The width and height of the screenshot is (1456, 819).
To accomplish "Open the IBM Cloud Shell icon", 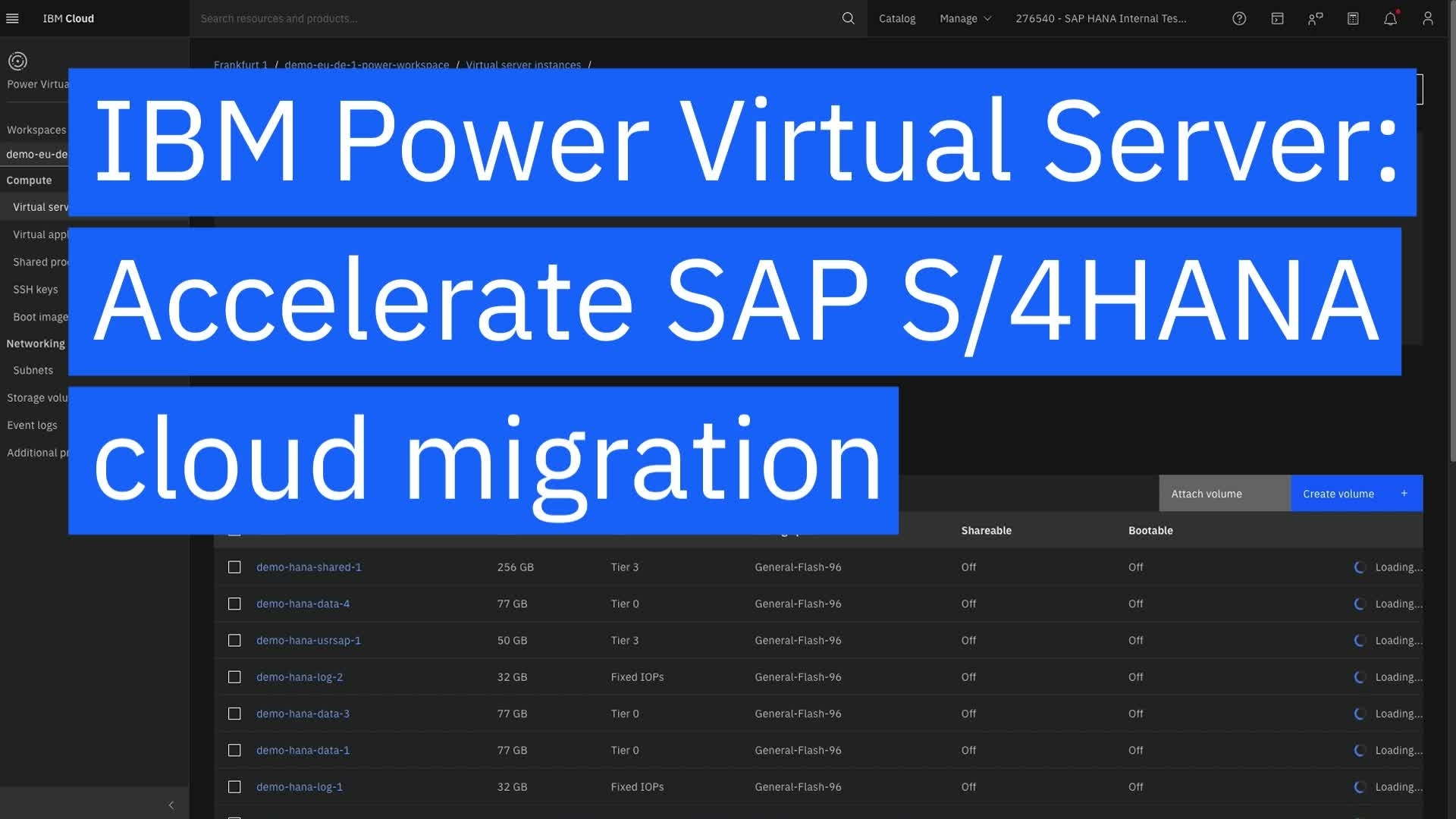I will (x=1277, y=18).
